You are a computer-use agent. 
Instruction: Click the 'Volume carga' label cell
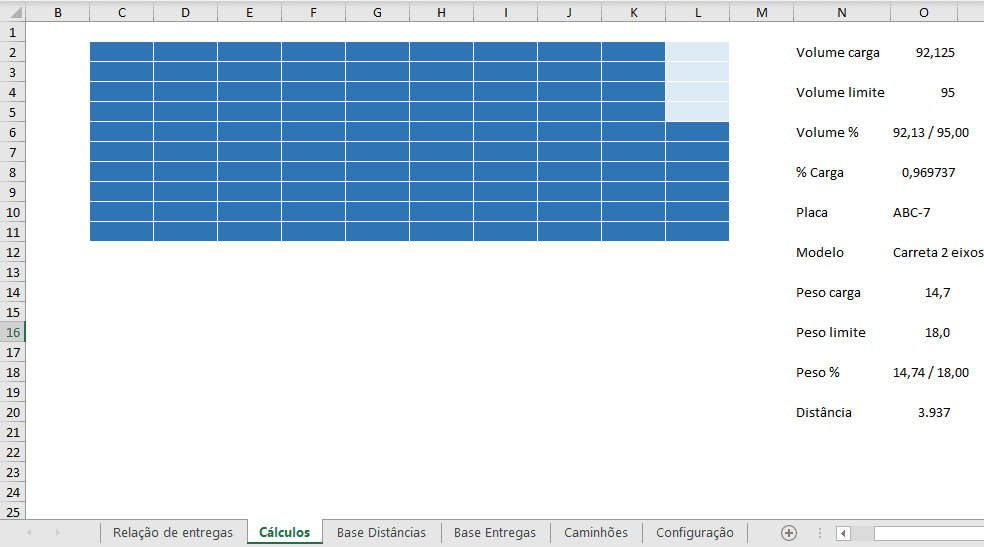(x=838, y=53)
